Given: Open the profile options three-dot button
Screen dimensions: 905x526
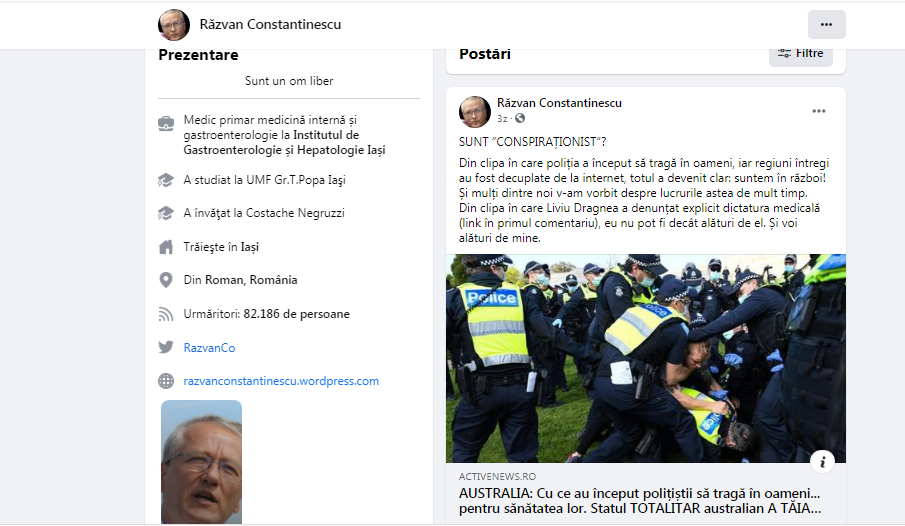Looking at the screenshot, I should point(827,24).
